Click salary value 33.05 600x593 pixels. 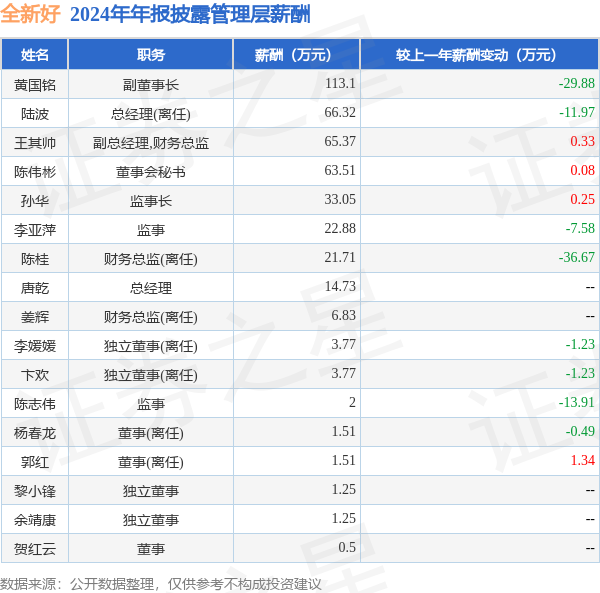point(340,200)
